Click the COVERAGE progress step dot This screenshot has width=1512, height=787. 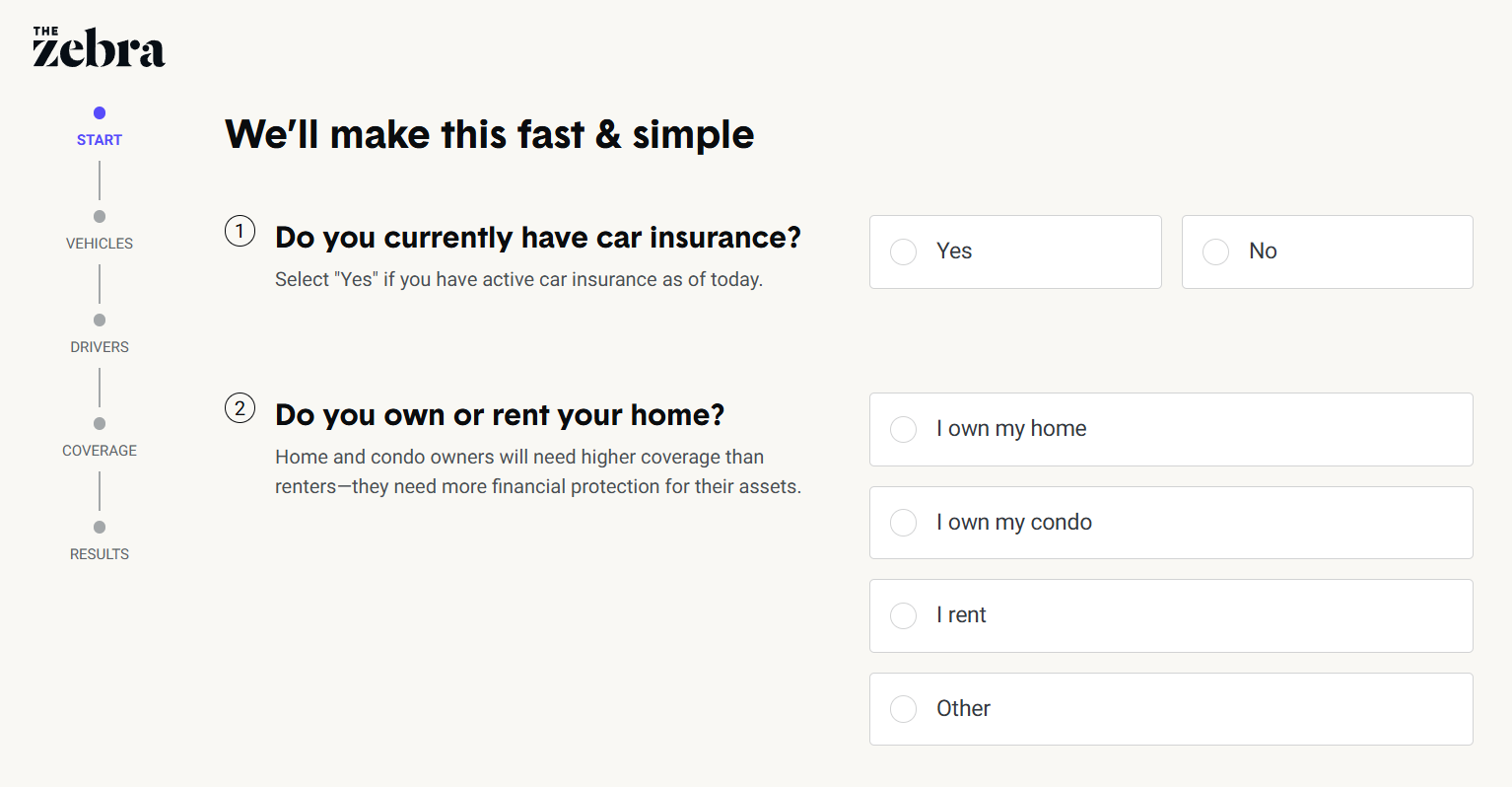pyautogui.click(x=99, y=423)
